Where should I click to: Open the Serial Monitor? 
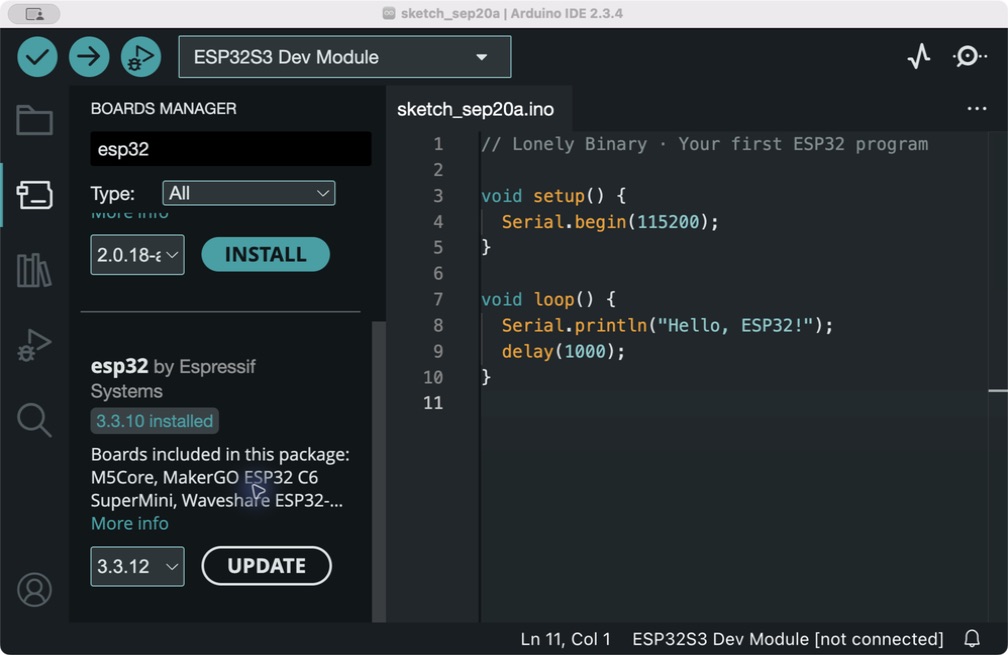[x=969, y=57]
